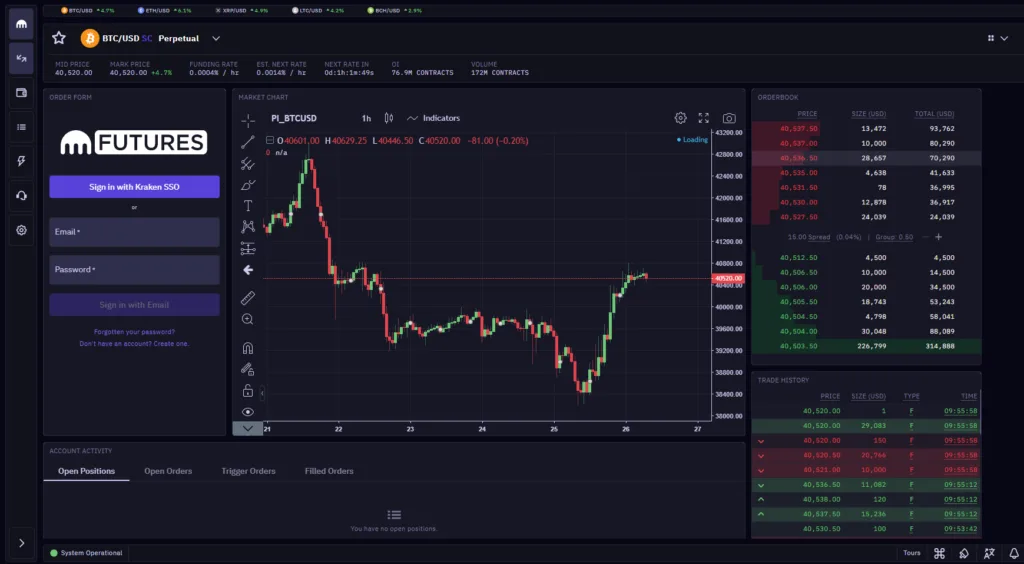The image size is (1024, 564).
Task: Click the 40520.00 price tag on chart axis
Action: [728, 278]
